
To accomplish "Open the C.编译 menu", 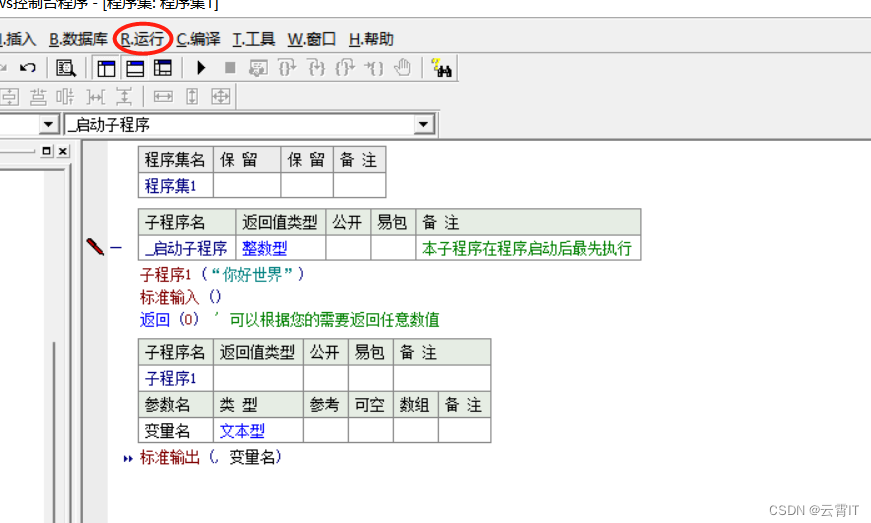I will [x=198, y=39].
